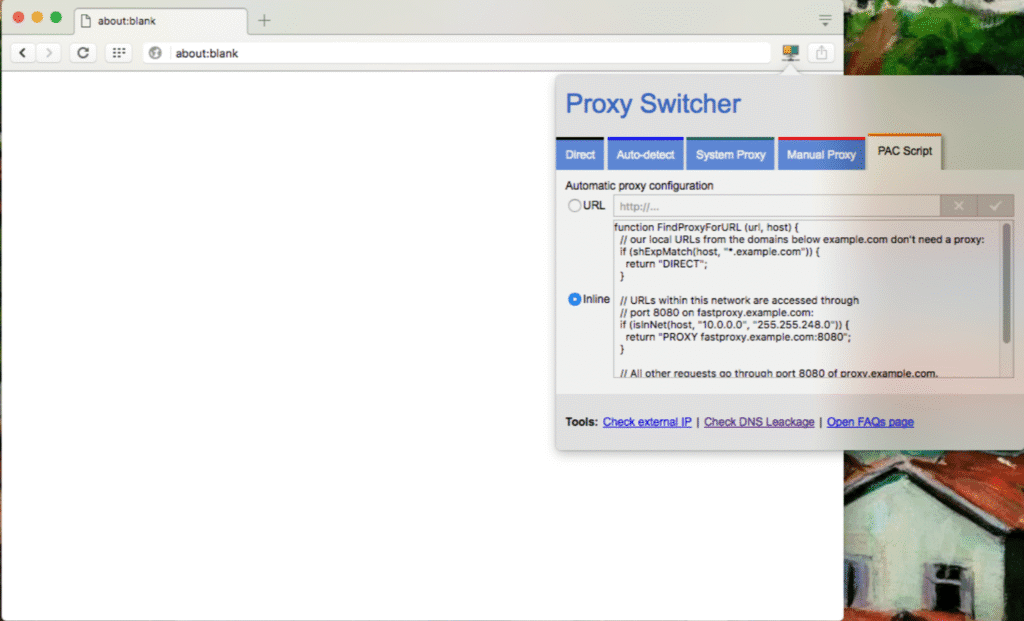1024x621 pixels.
Task: Go back using the back arrow
Action: tap(23, 52)
